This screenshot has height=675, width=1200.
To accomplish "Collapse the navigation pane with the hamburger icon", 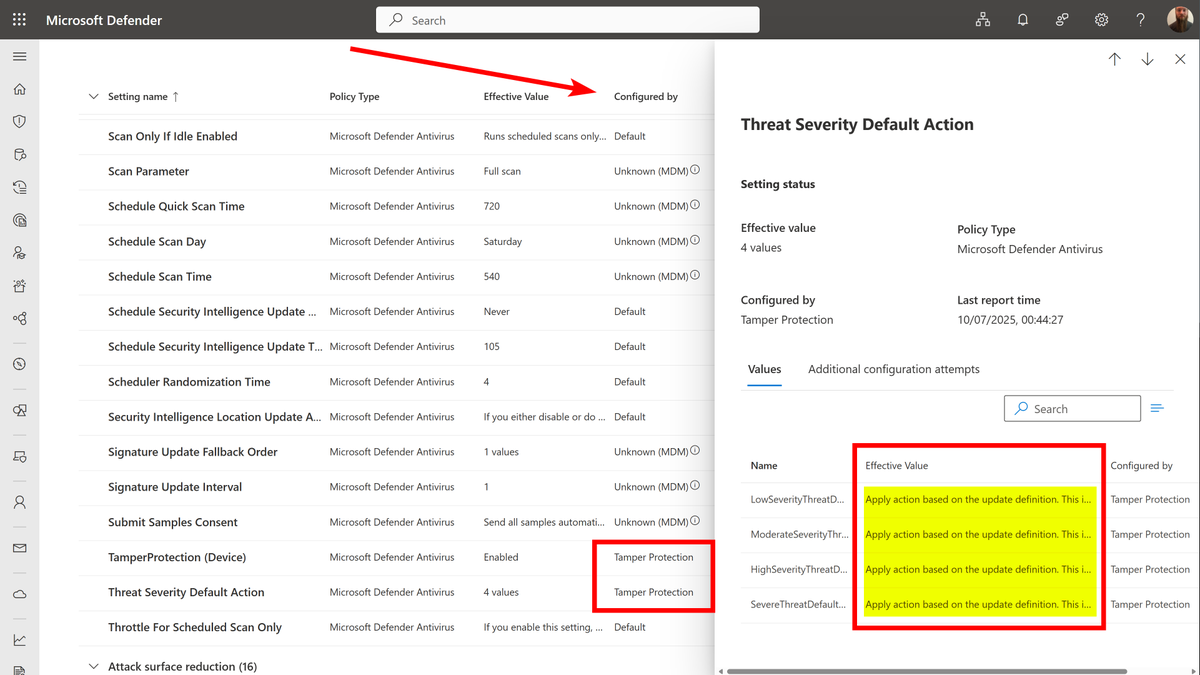I will 19,56.
